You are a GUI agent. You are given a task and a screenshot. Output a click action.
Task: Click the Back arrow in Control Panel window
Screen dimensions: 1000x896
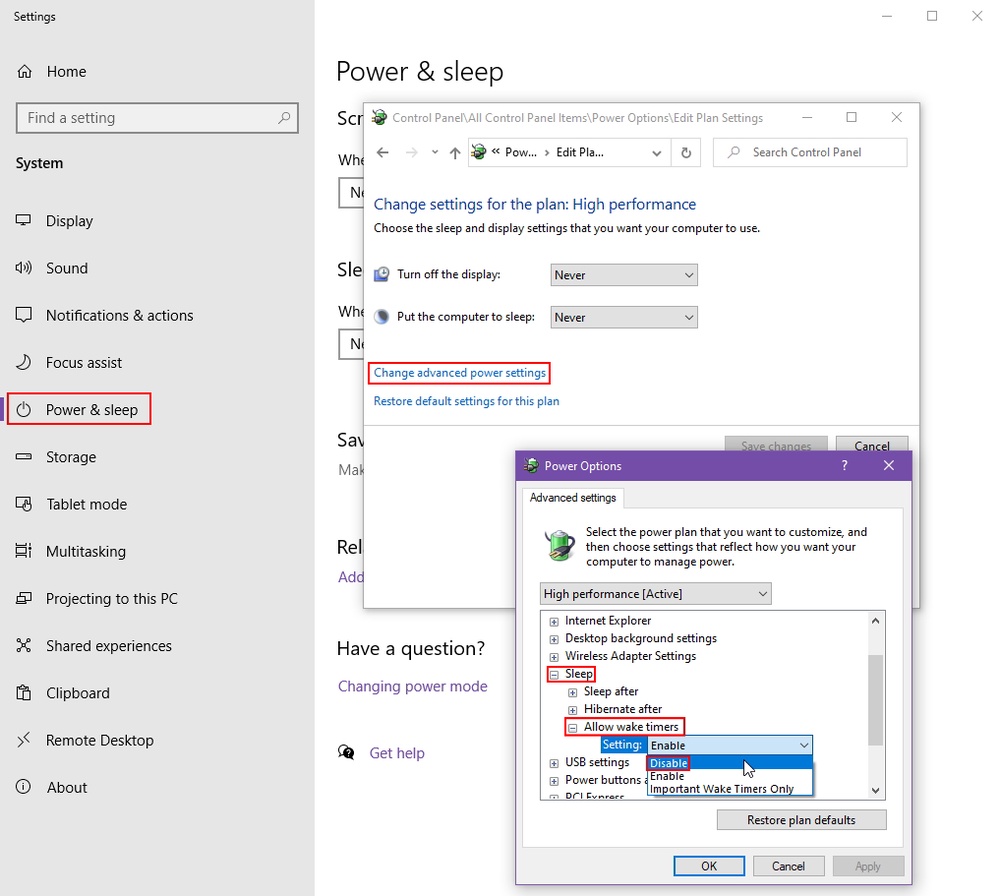tap(383, 152)
